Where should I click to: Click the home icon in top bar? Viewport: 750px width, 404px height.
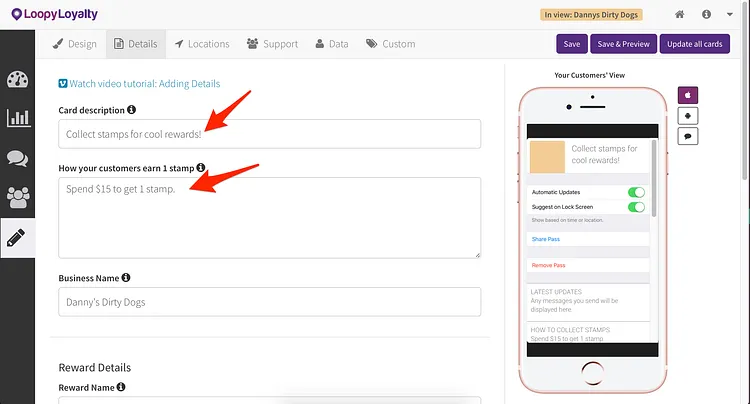click(x=679, y=14)
